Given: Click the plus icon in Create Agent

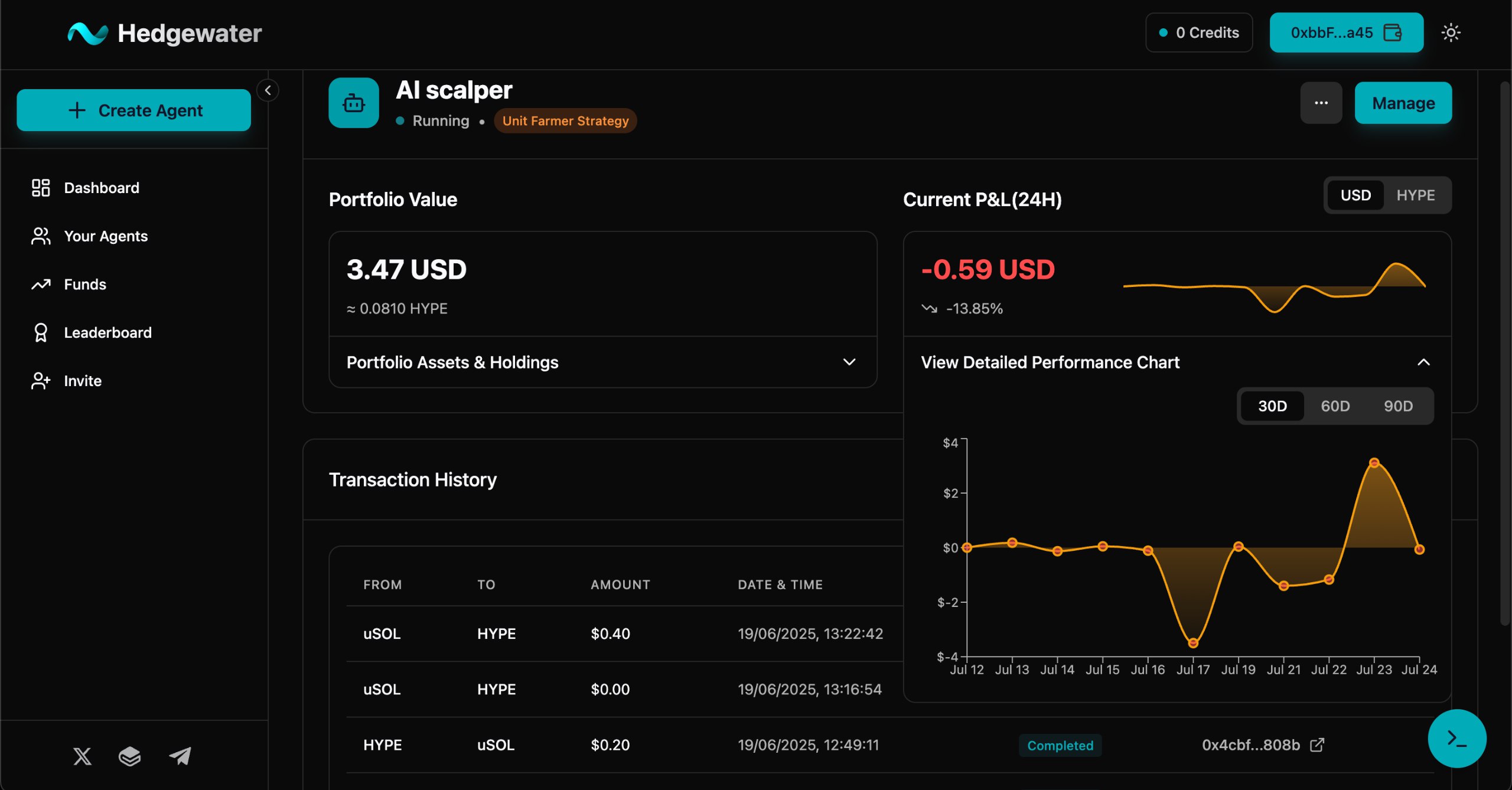Looking at the screenshot, I should 77,110.
